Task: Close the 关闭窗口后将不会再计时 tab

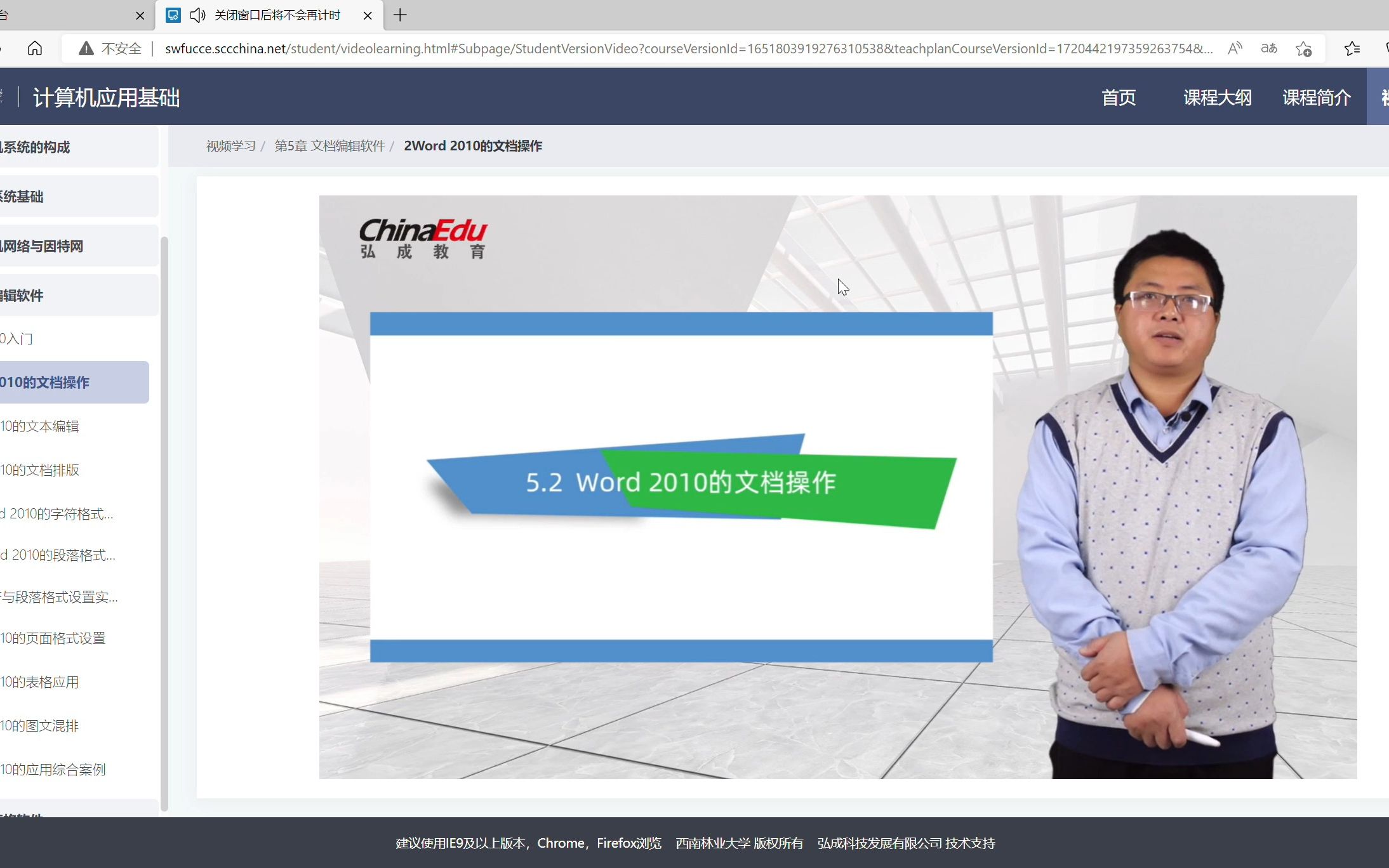Action: [368, 16]
